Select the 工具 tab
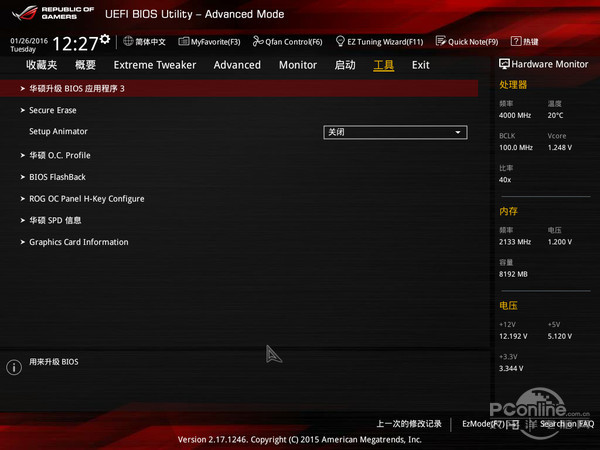600x450 pixels. click(383, 65)
